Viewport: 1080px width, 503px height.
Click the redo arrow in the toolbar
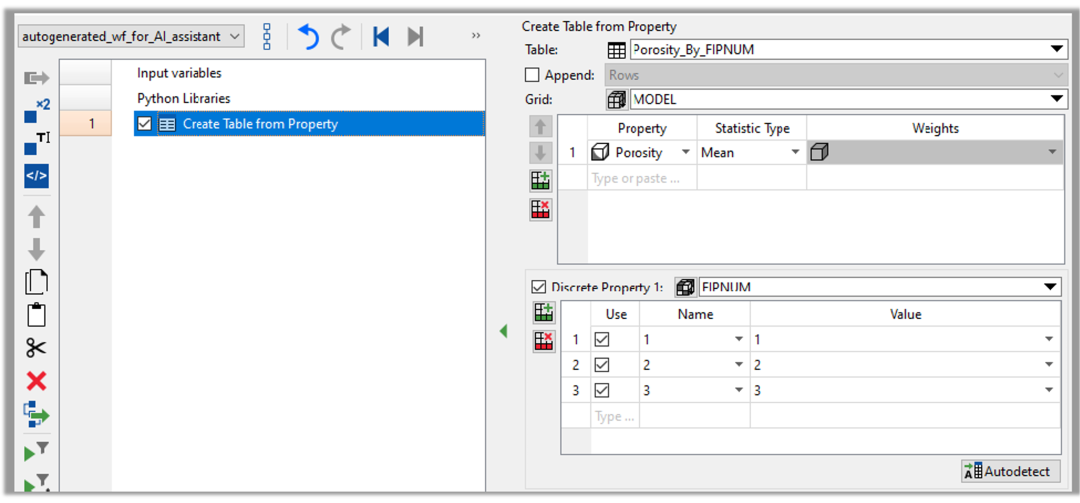click(341, 37)
